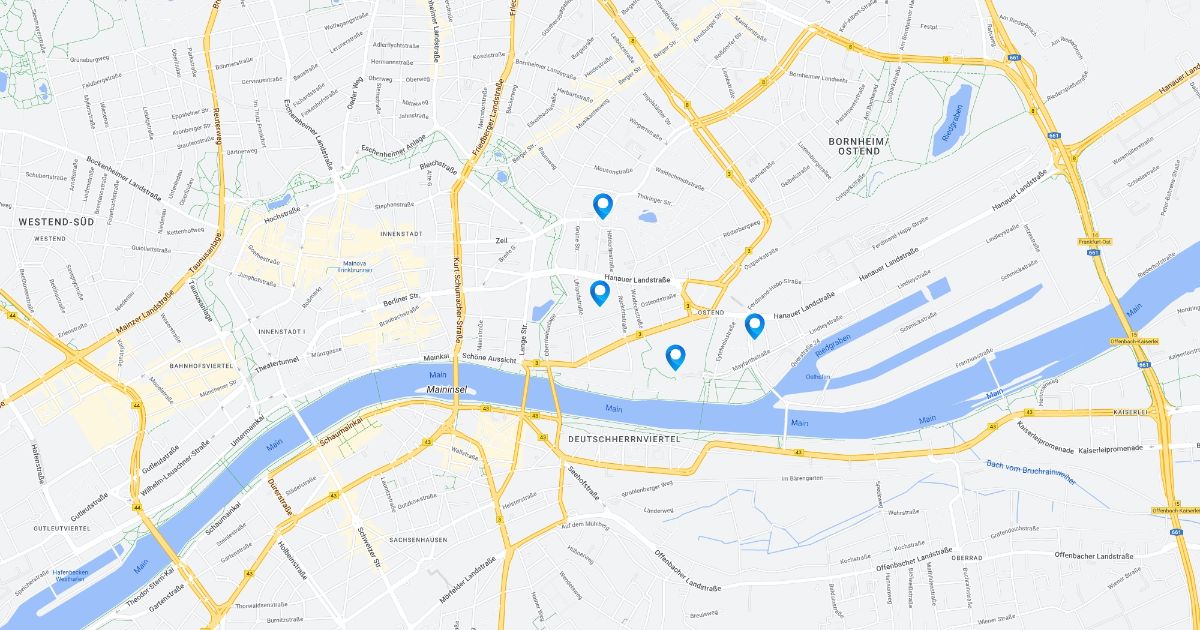
Task: Click the DEUTSCHHERRNVIERTEL district label
Action: (623, 439)
